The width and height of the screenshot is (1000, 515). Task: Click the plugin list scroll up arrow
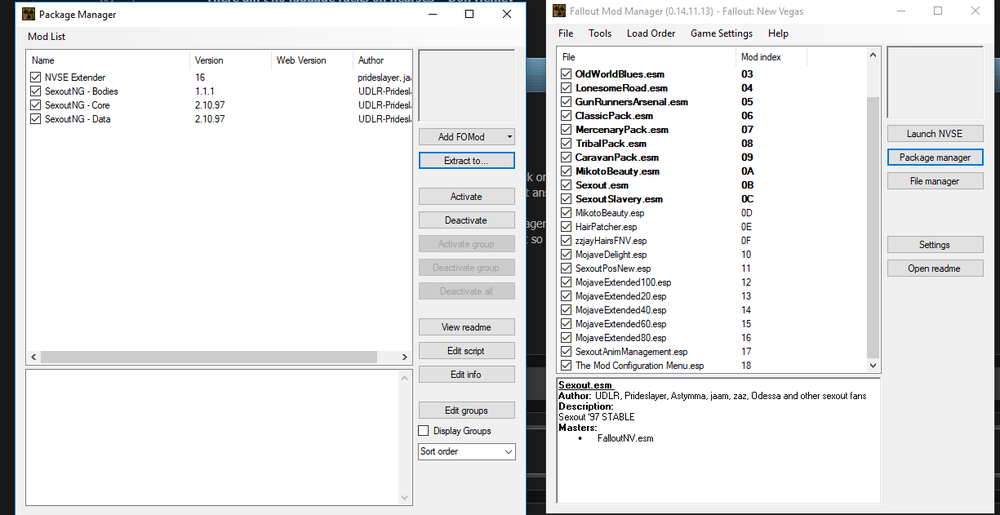873,55
